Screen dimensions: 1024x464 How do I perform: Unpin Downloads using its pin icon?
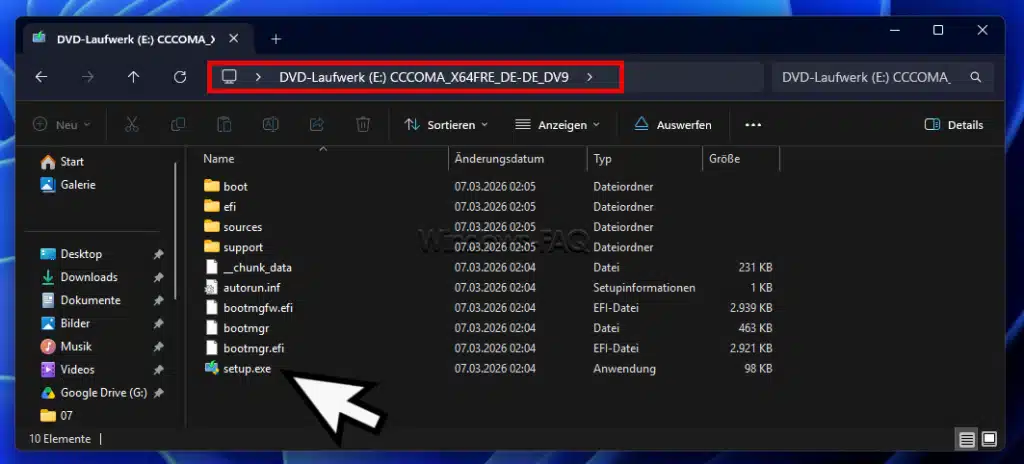click(158, 277)
